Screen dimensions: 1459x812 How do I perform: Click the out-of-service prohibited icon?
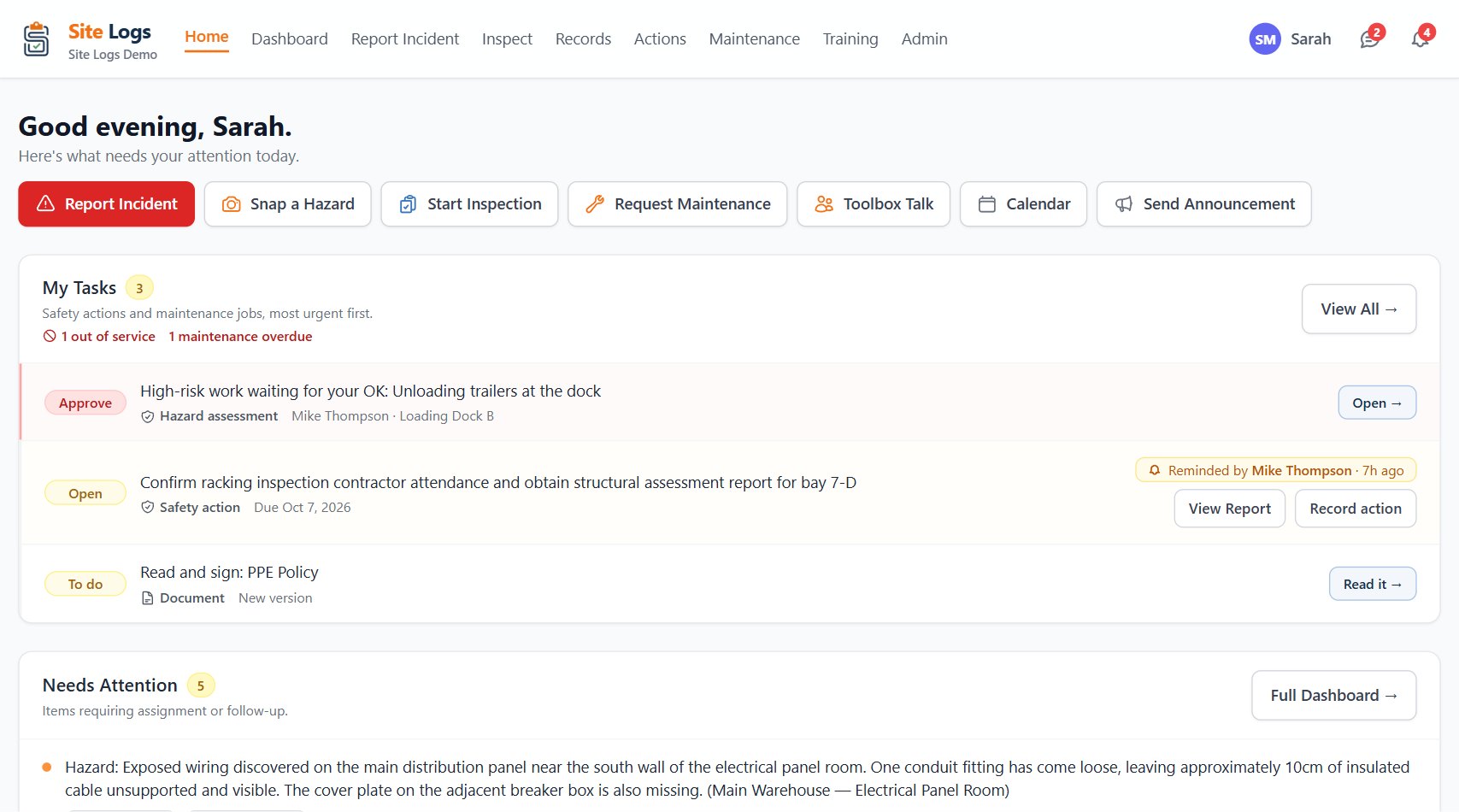coord(50,336)
